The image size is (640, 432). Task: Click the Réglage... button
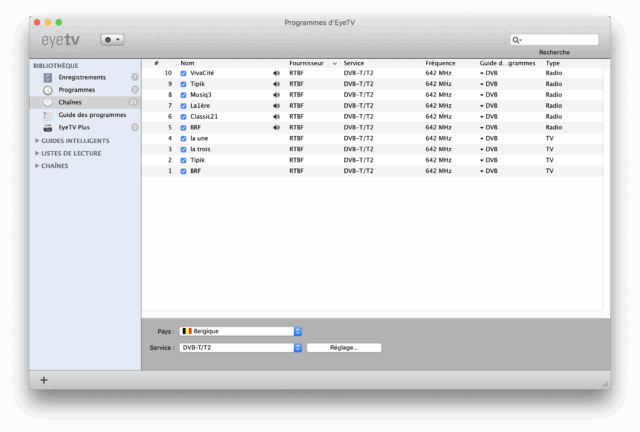pyautogui.click(x=345, y=348)
